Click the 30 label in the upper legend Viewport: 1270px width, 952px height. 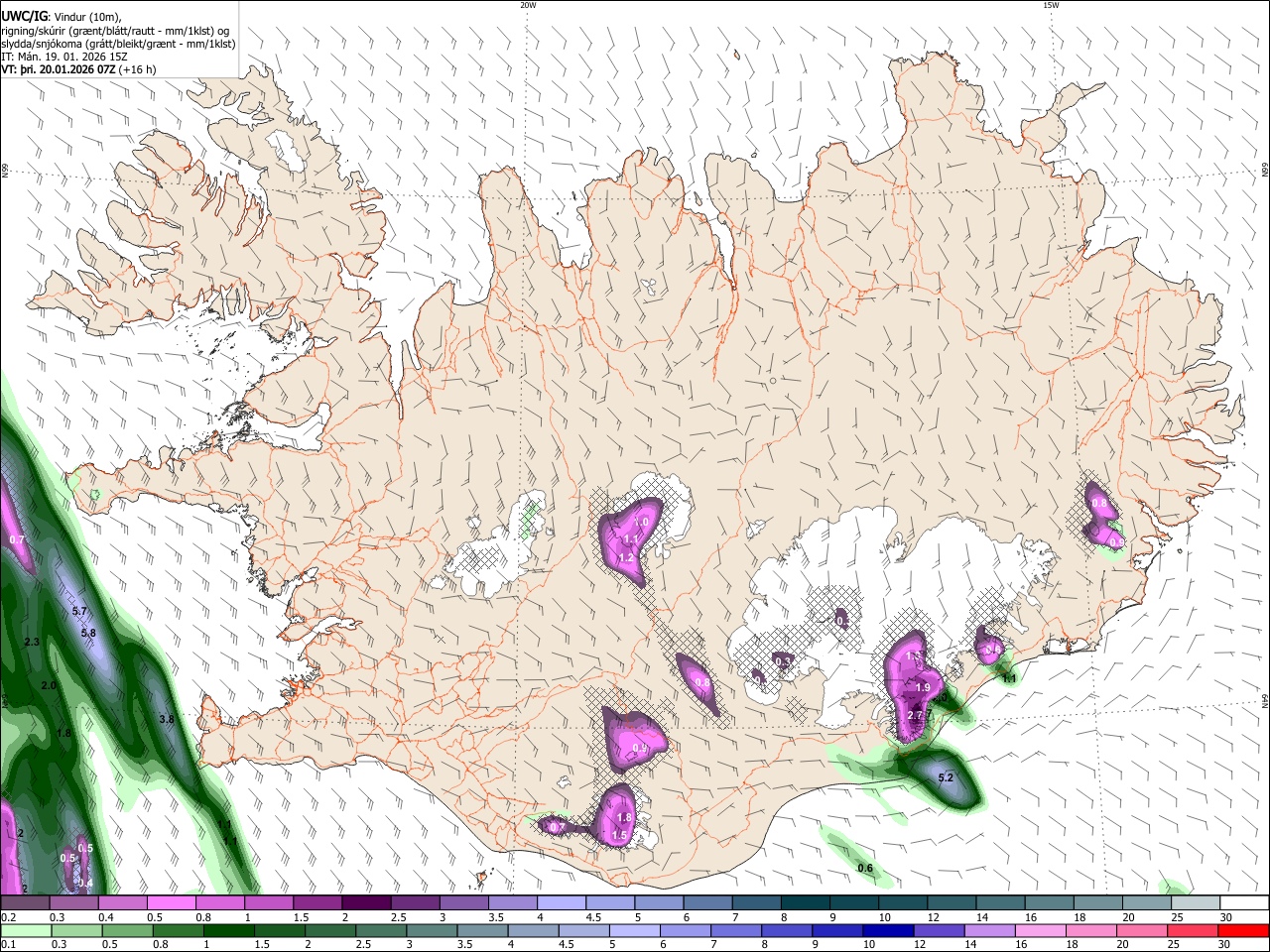[1225, 917]
